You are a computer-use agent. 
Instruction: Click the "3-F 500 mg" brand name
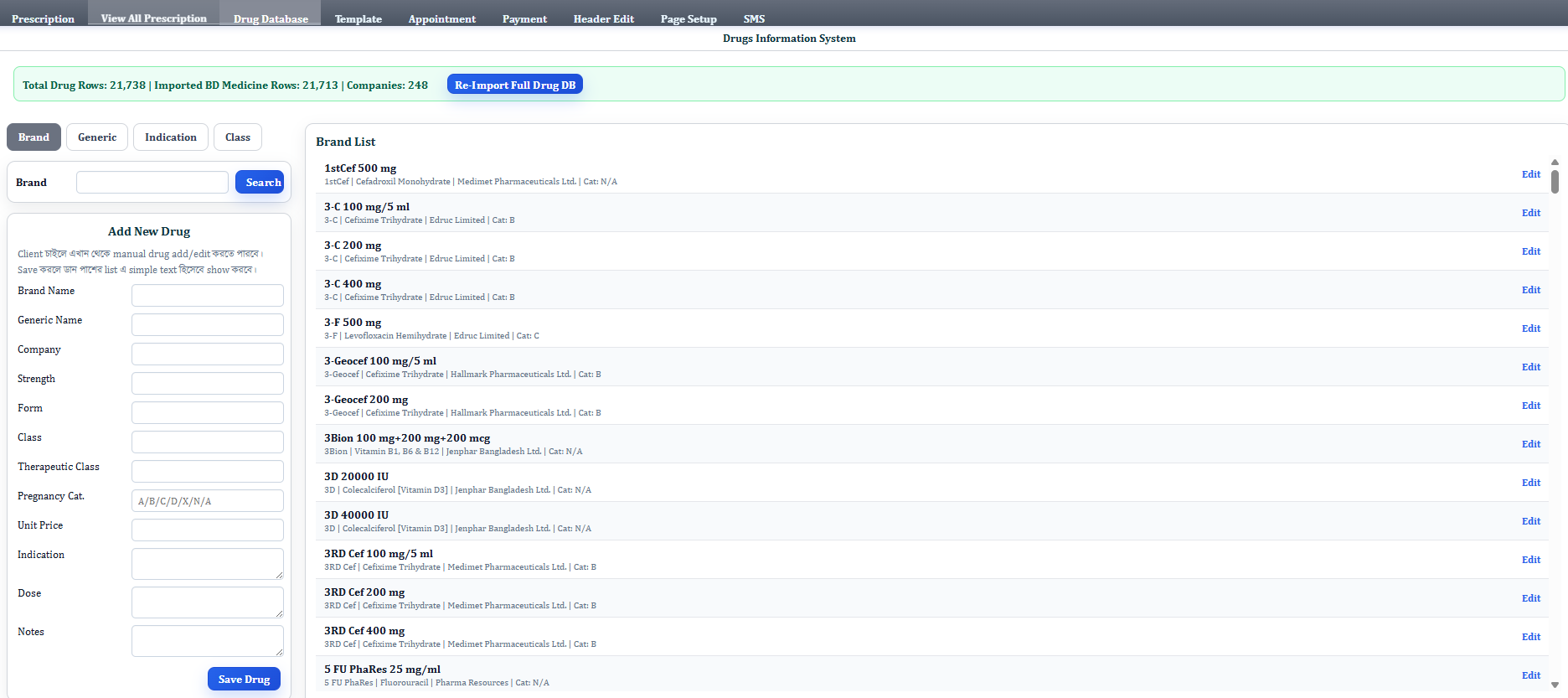pyautogui.click(x=353, y=323)
